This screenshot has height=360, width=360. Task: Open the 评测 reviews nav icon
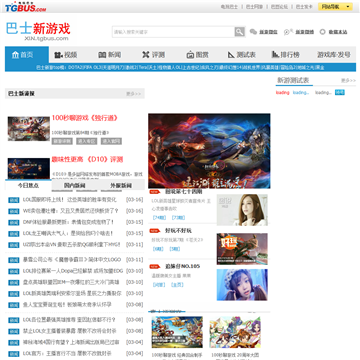[146, 55]
